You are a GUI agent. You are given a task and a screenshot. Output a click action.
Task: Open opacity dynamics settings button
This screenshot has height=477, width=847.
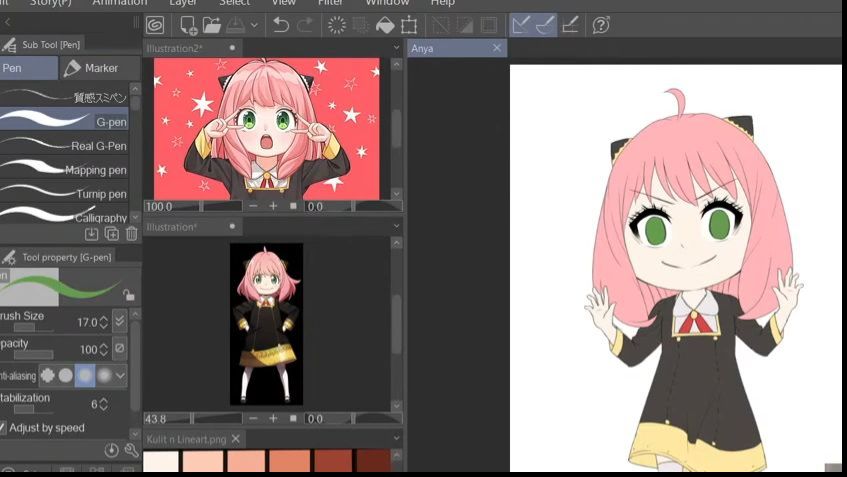click(x=120, y=348)
